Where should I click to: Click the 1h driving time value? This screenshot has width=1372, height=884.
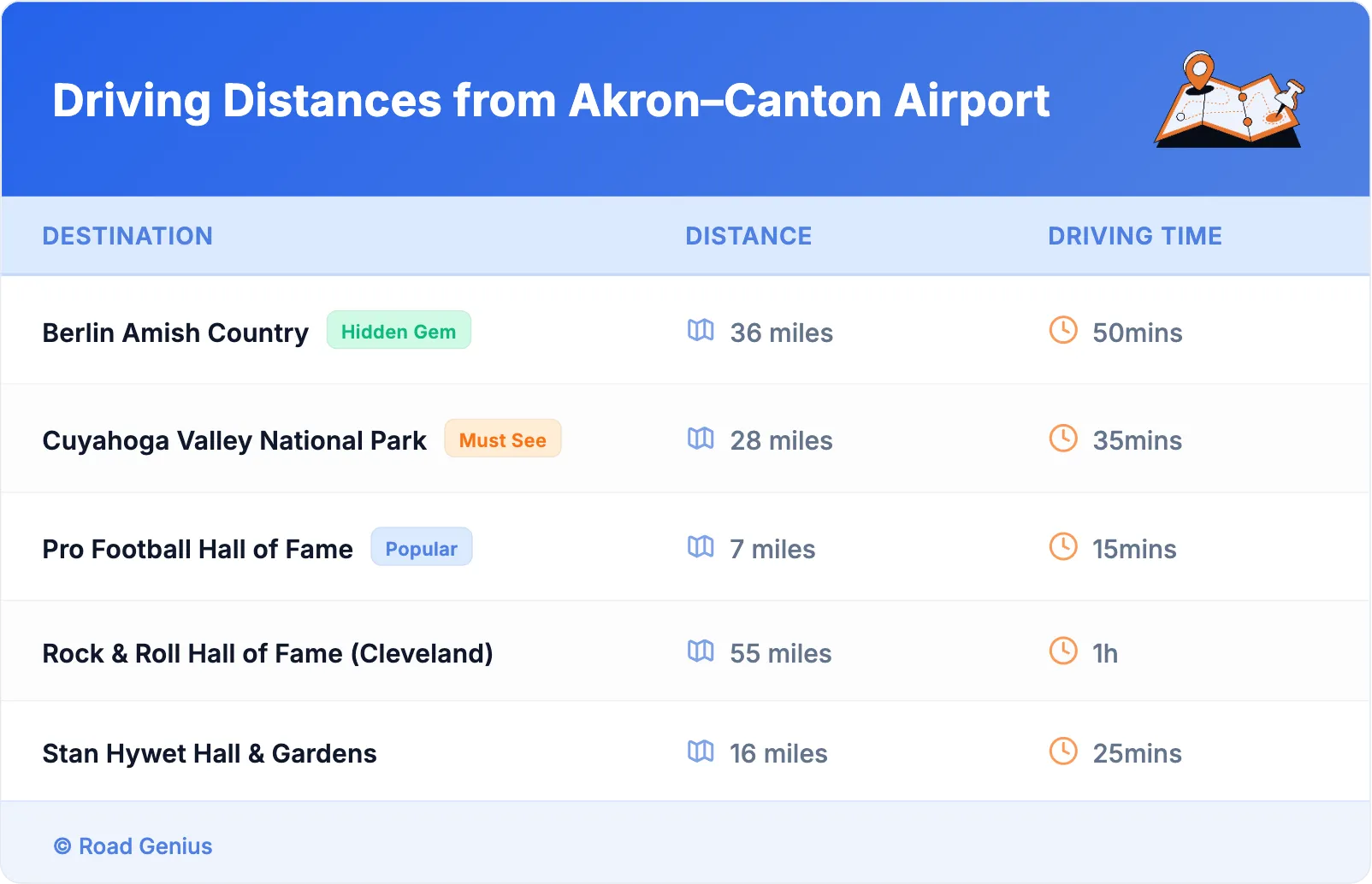[x=1105, y=653]
